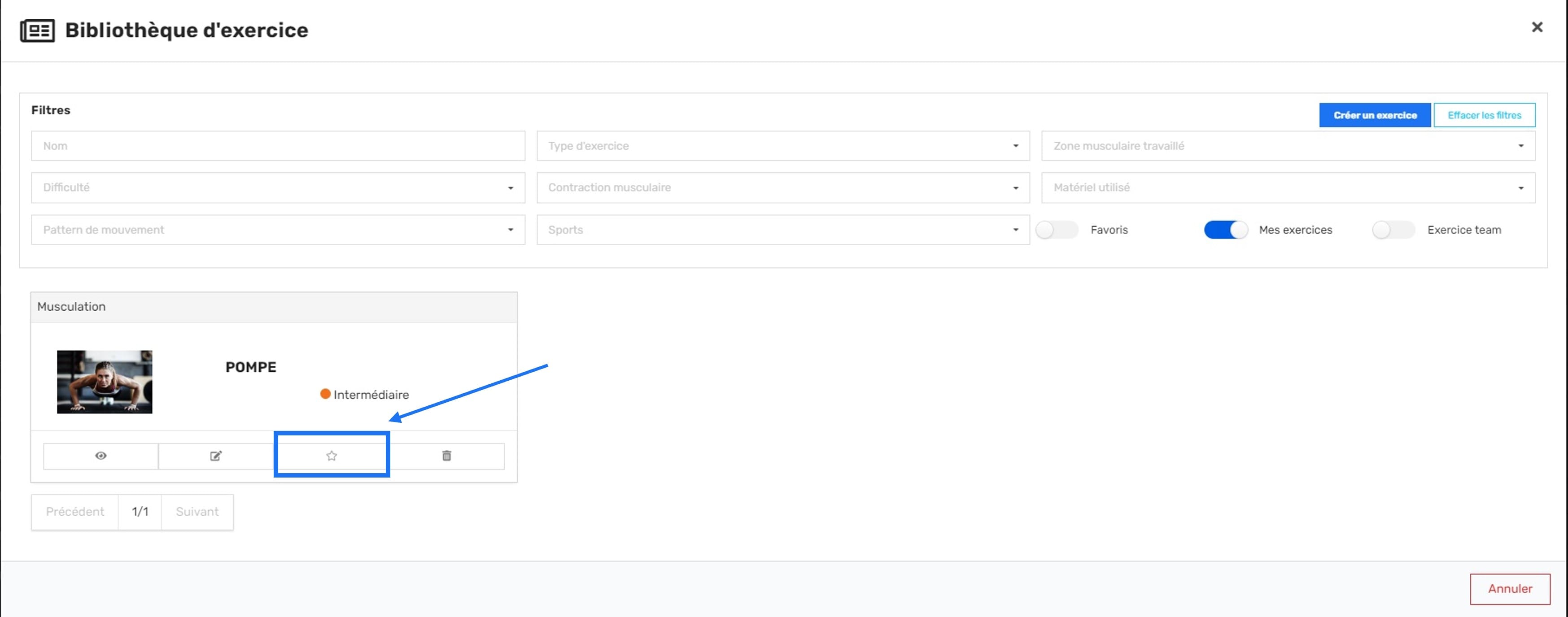1568x617 pixels.
Task: Click Créer un exercice button
Action: click(1375, 115)
